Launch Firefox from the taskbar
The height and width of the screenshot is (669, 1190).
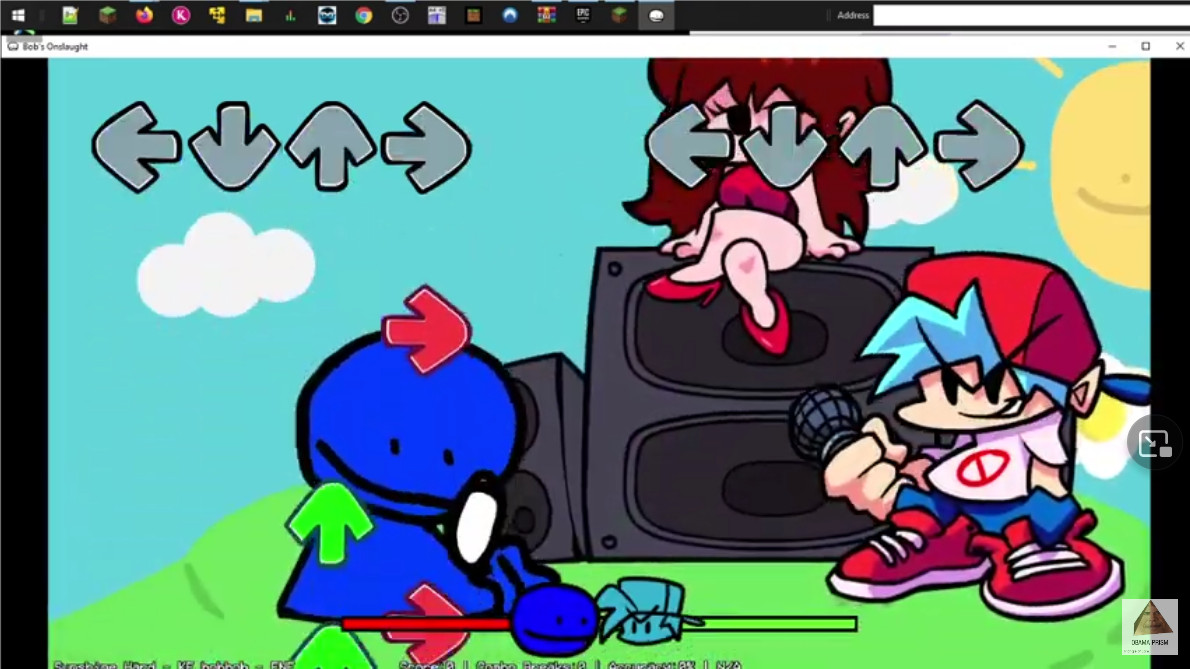(x=144, y=15)
